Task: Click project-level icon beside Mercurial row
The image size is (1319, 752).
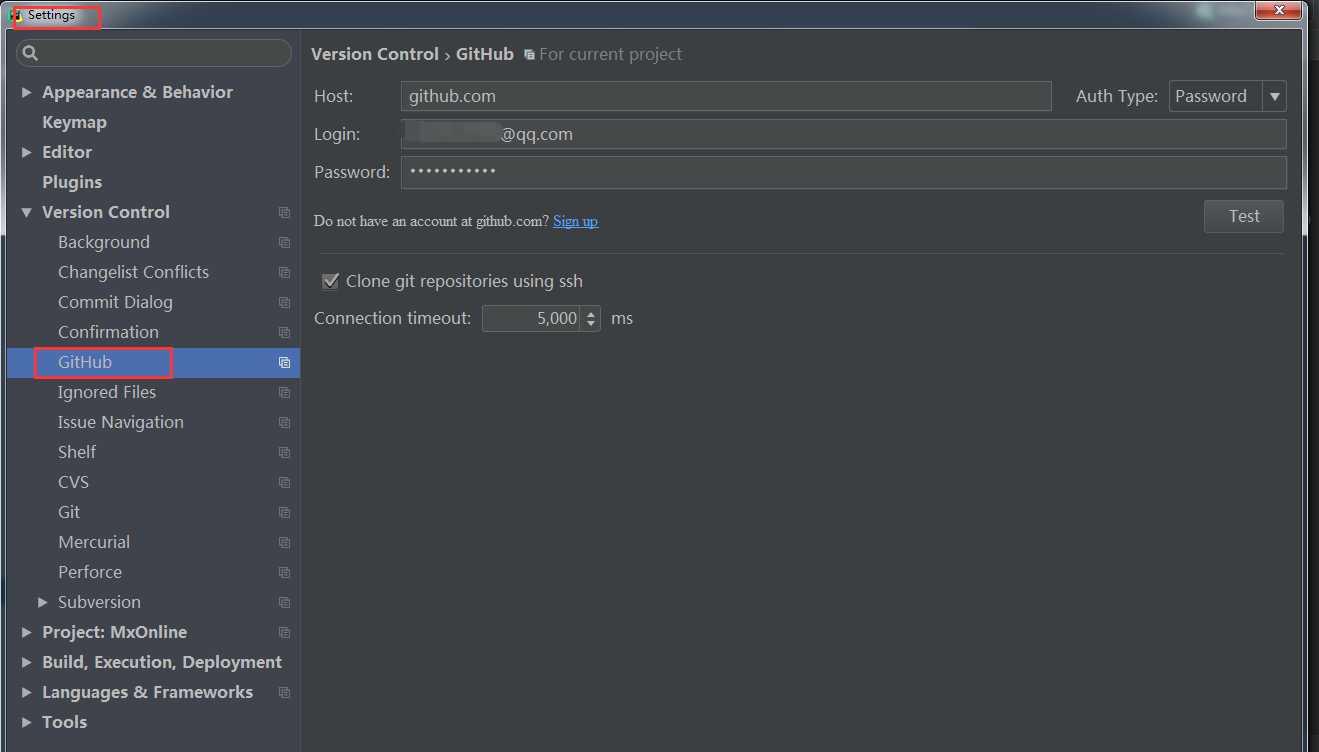Action: point(284,542)
